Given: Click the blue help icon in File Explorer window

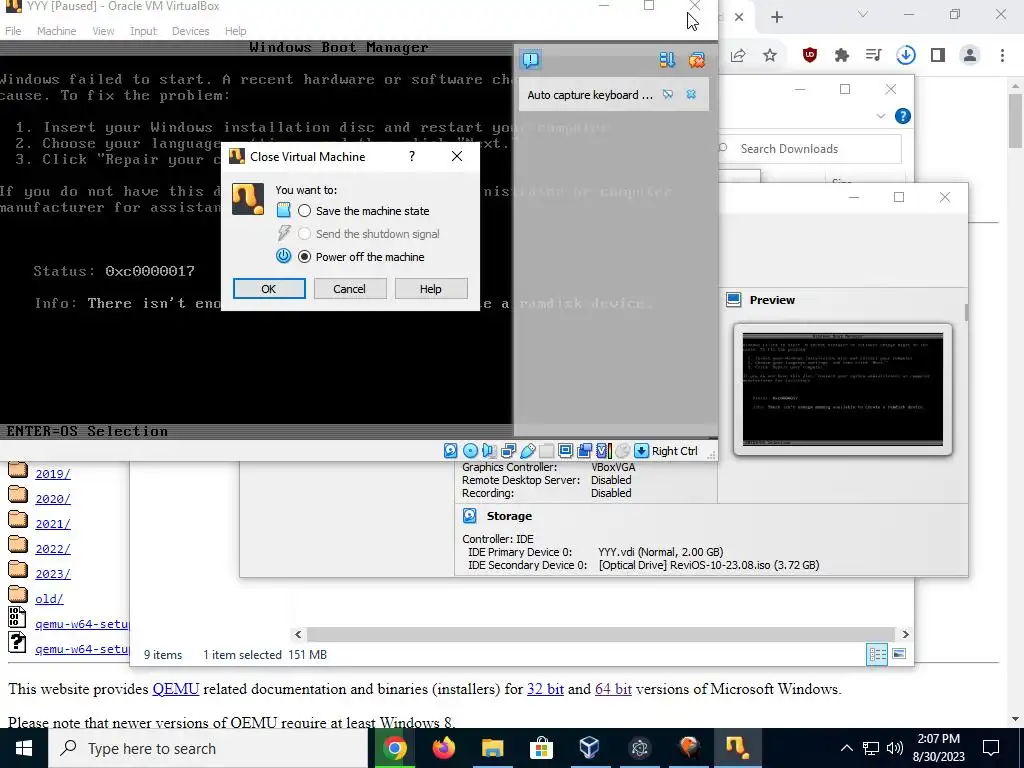Looking at the screenshot, I should pyautogui.click(x=903, y=116).
